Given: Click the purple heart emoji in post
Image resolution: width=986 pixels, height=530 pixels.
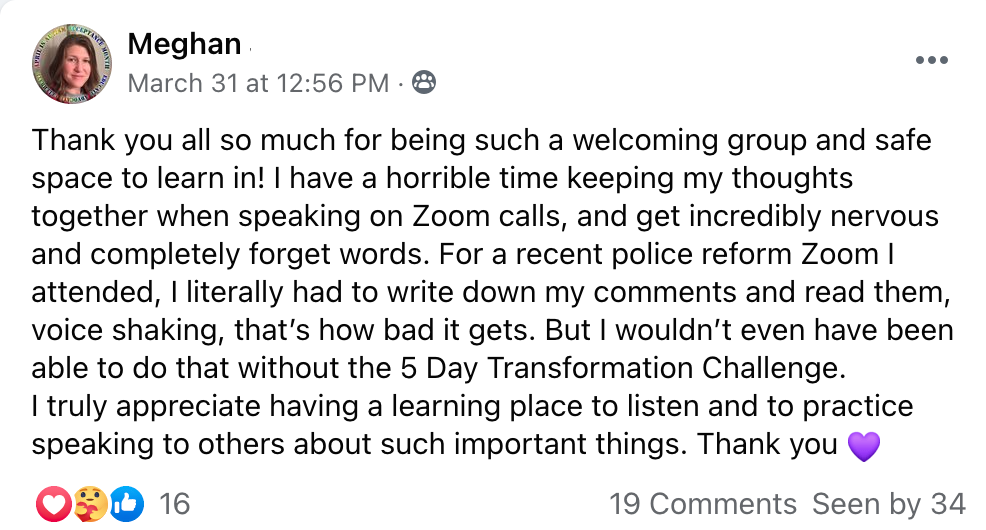Looking at the screenshot, I should click(863, 445).
